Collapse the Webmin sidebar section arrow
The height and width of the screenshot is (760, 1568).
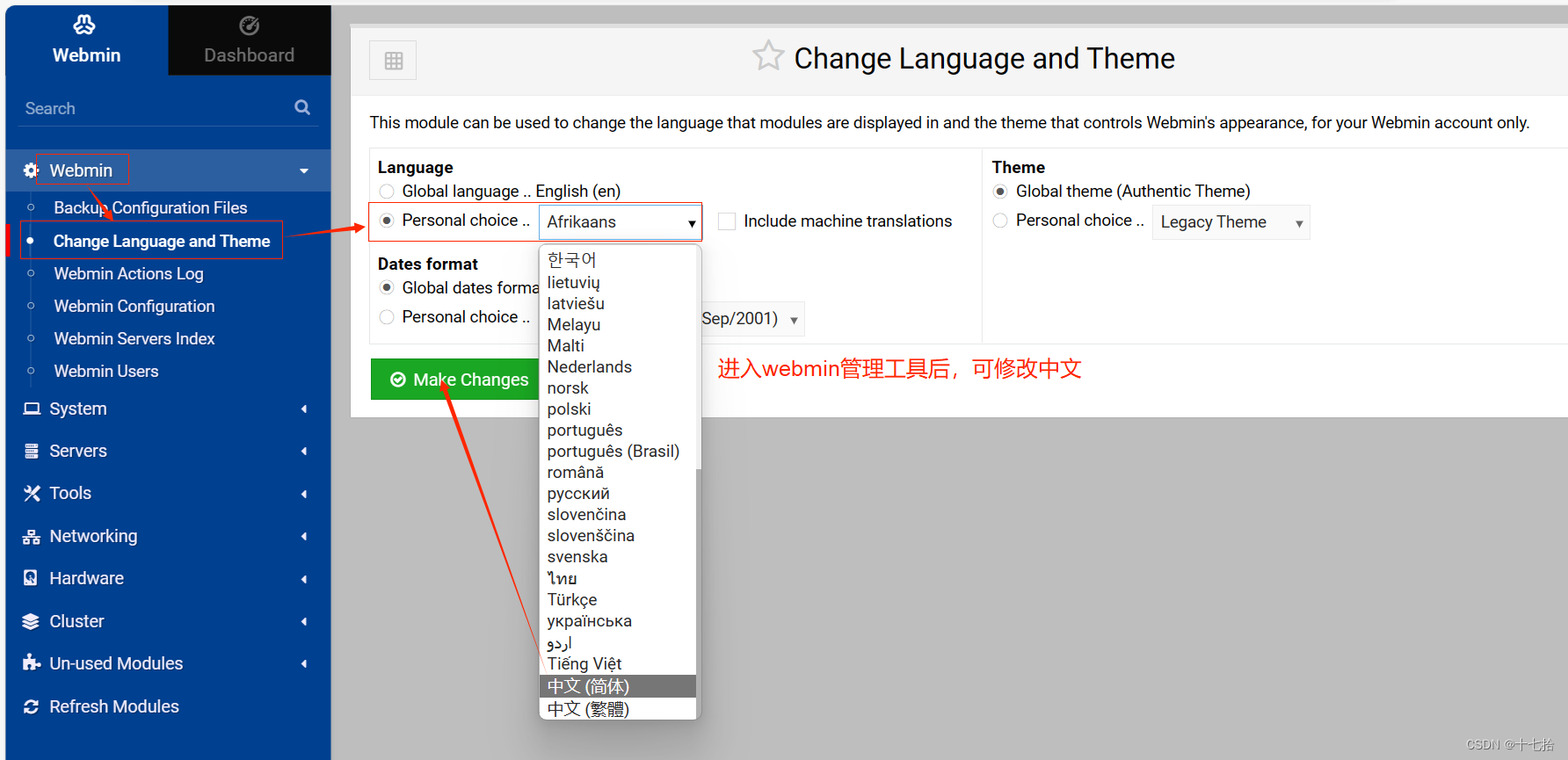[304, 171]
